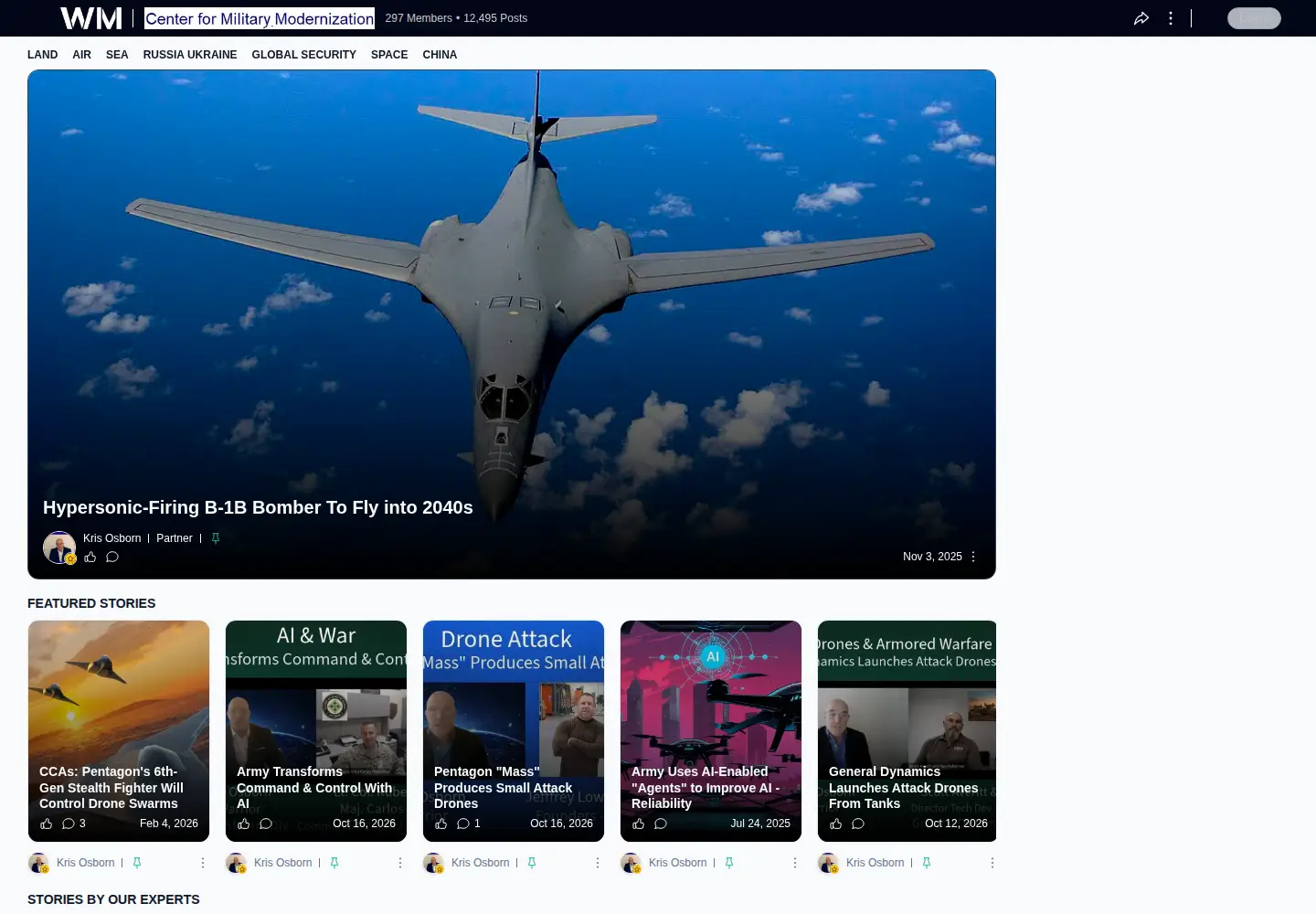Select the RUSSIA UKRAINE nav item
The width and height of the screenshot is (1316, 914).
point(190,55)
